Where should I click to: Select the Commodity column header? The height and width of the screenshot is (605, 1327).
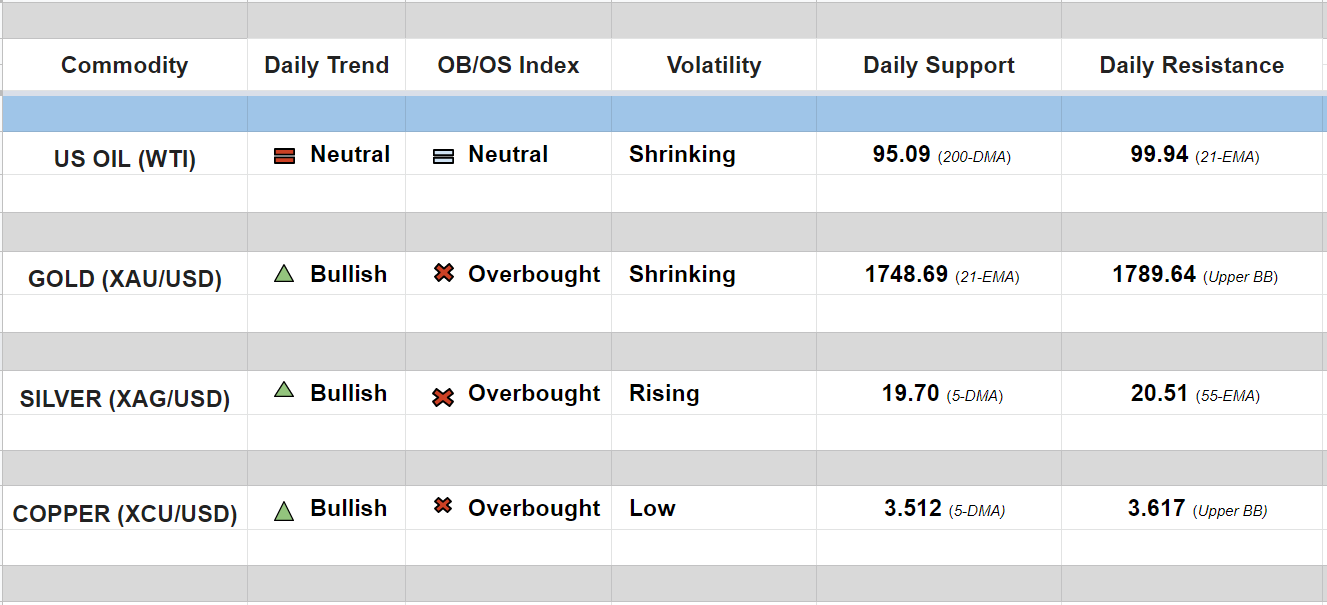click(x=124, y=66)
